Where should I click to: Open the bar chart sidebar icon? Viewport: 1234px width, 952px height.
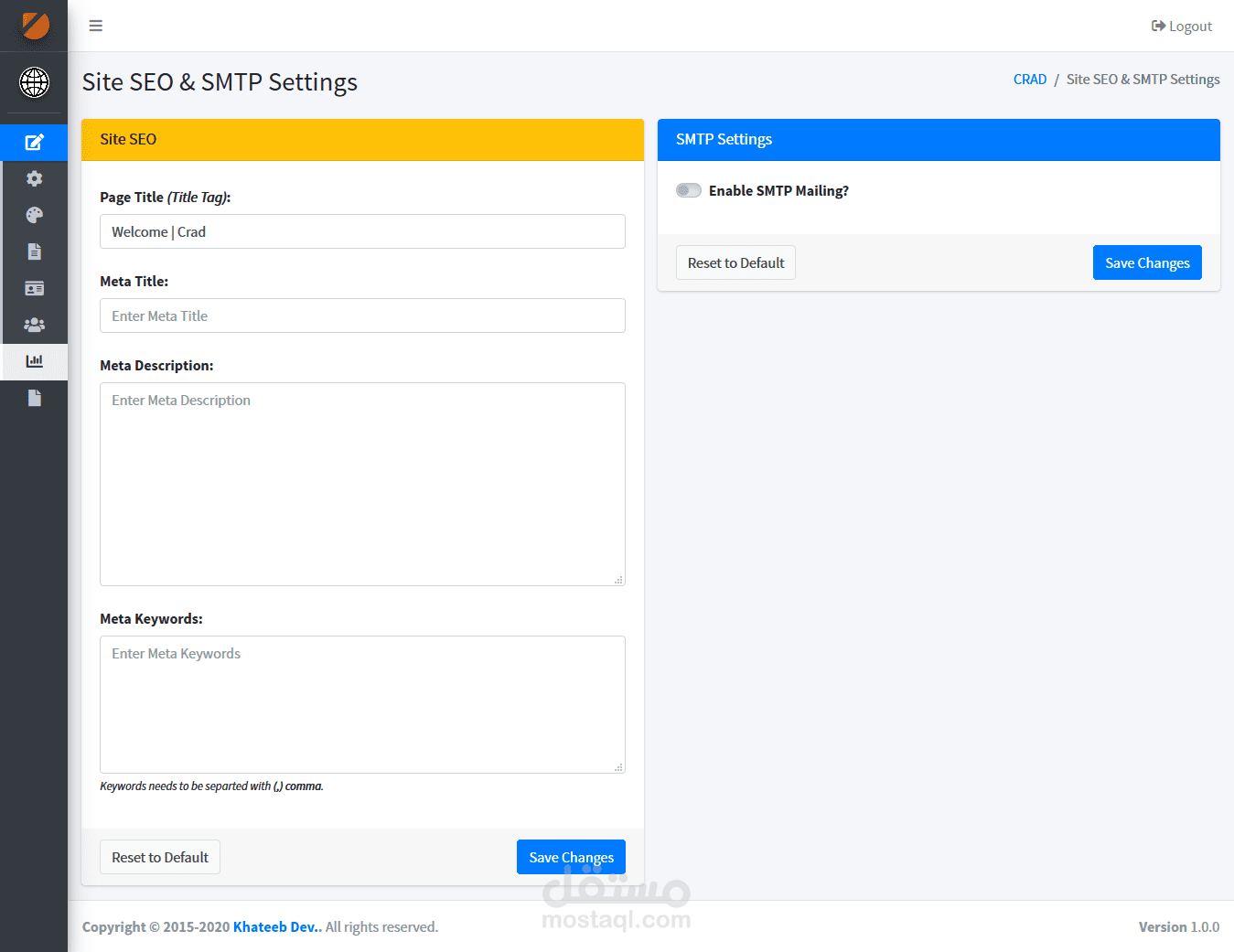35,361
